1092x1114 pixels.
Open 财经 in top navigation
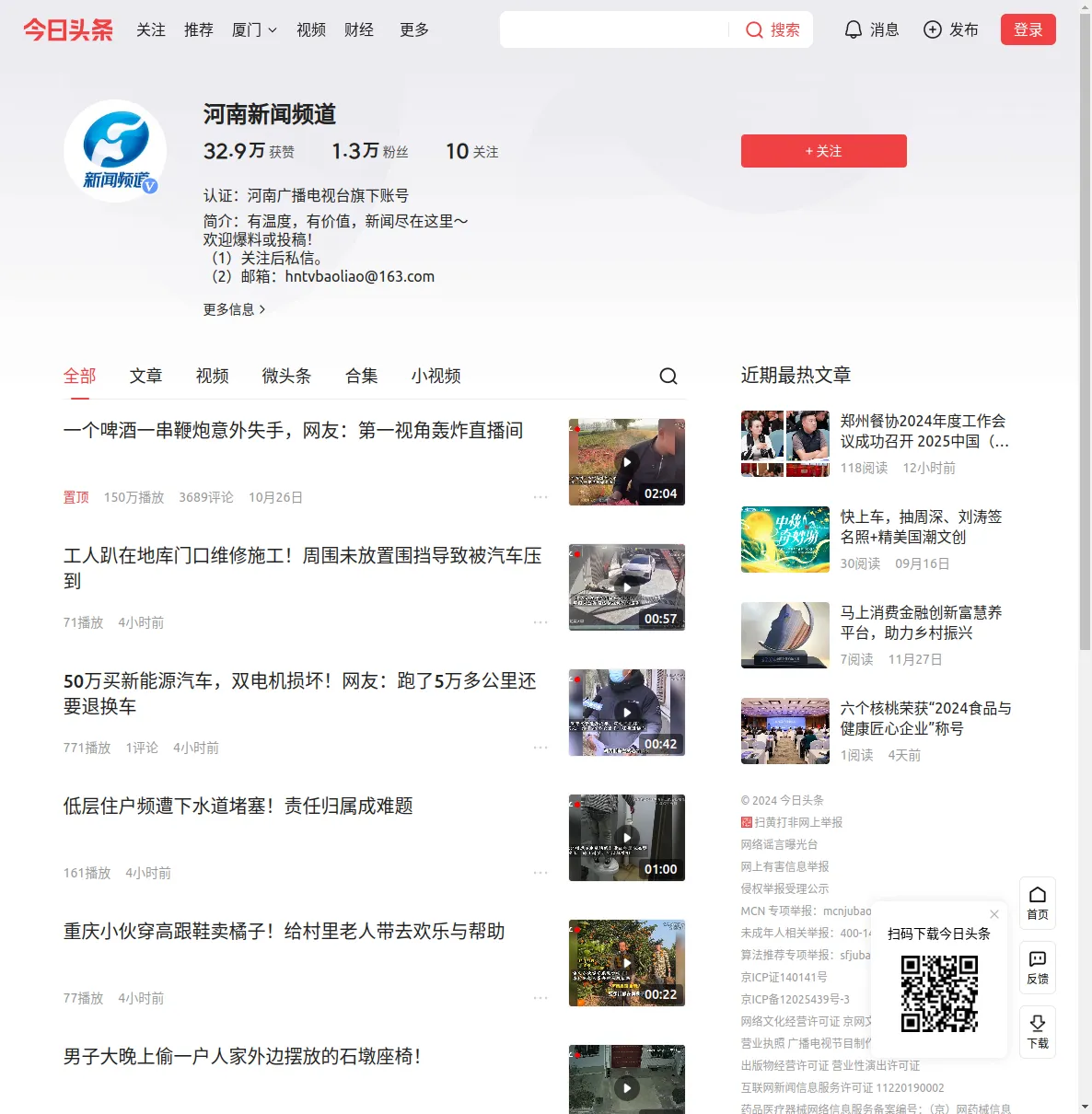coord(359,29)
